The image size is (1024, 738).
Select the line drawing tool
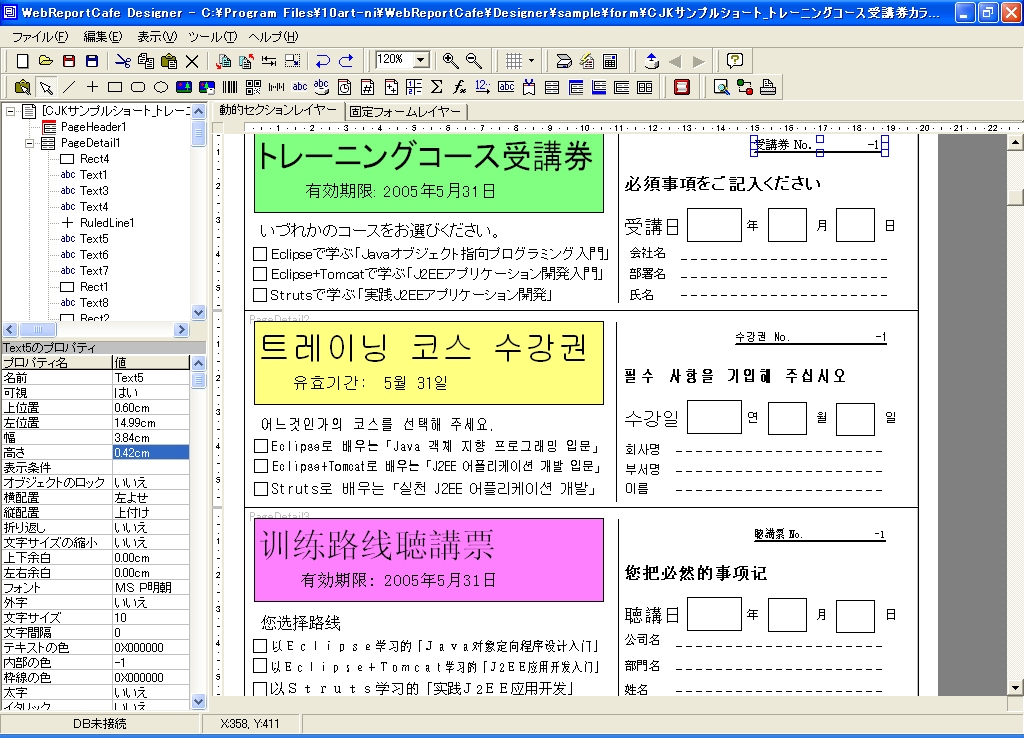[x=69, y=87]
